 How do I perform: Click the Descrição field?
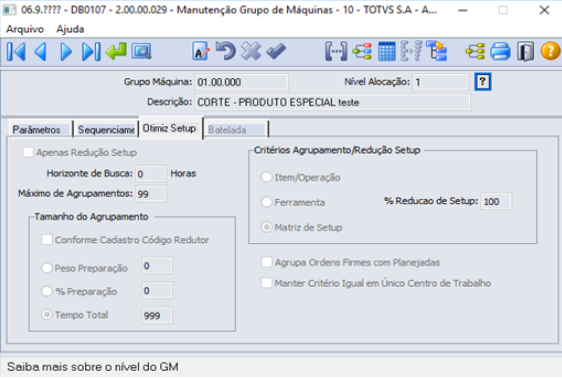tap(332, 102)
